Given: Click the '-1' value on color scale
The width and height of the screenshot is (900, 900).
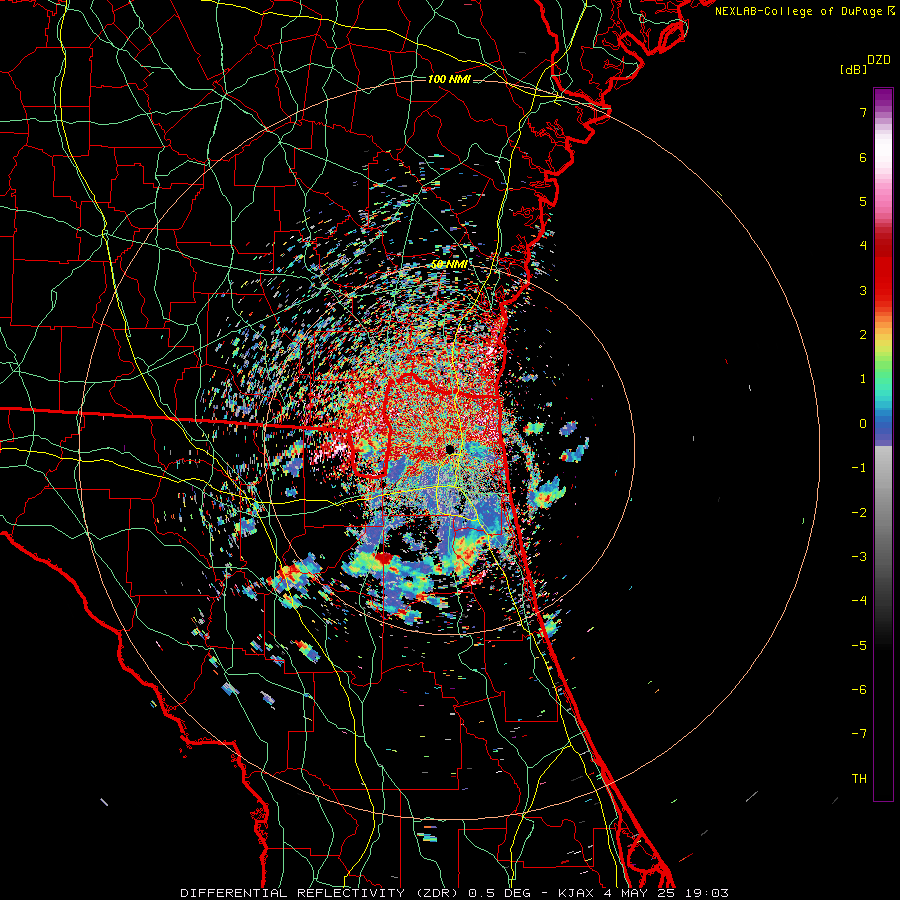Looking at the screenshot, I should pos(859,468).
